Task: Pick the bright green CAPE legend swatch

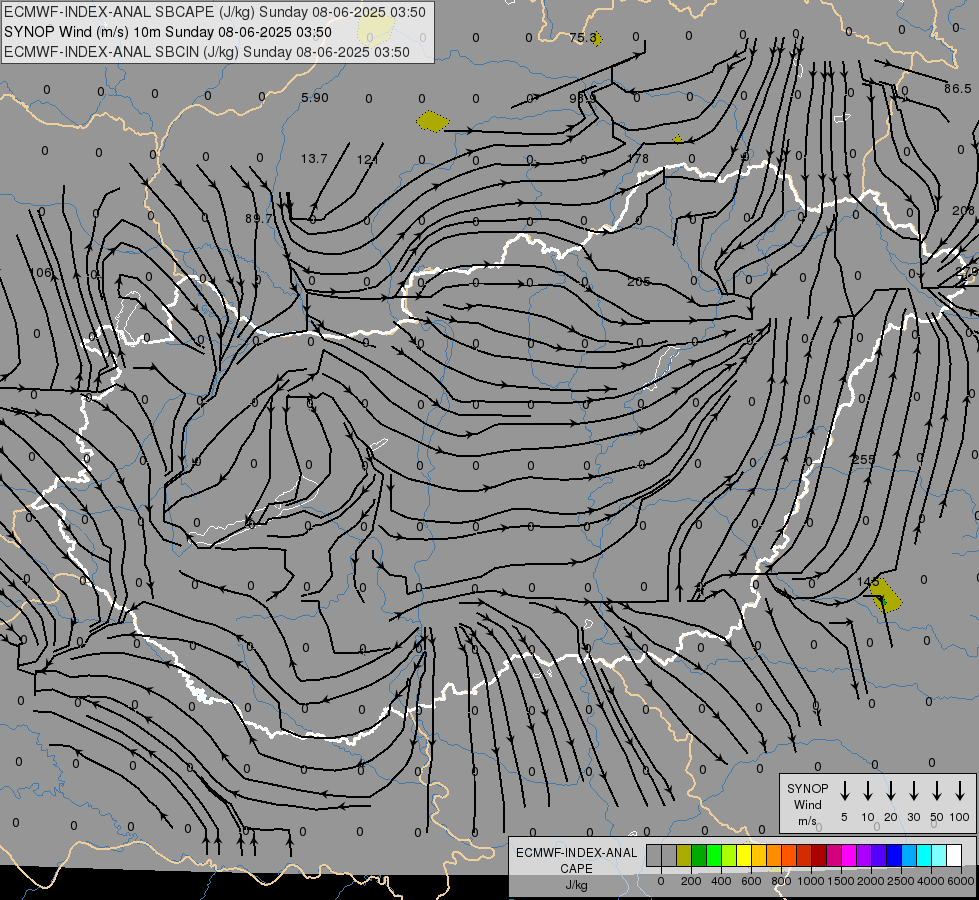Action: point(714,855)
